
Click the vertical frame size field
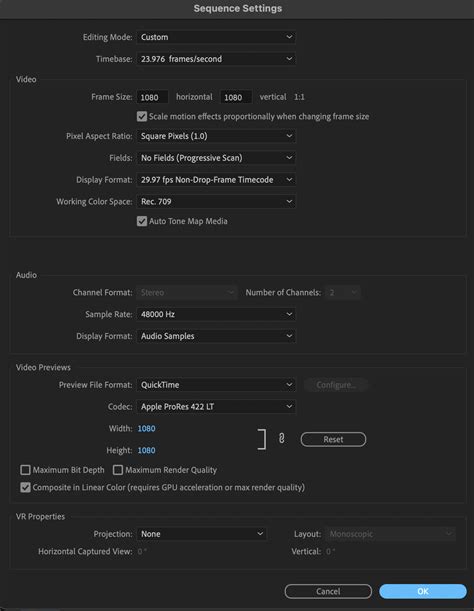(236, 97)
